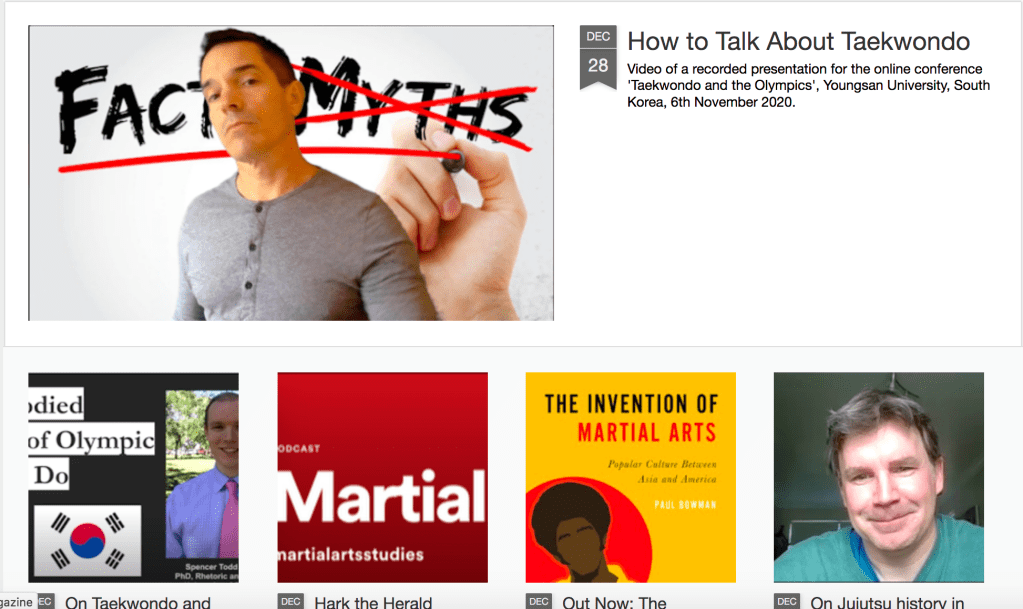Open the Facts vs Myths featured video image
1023x609 pixels.
pyautogui.click(x=290, y=173)
